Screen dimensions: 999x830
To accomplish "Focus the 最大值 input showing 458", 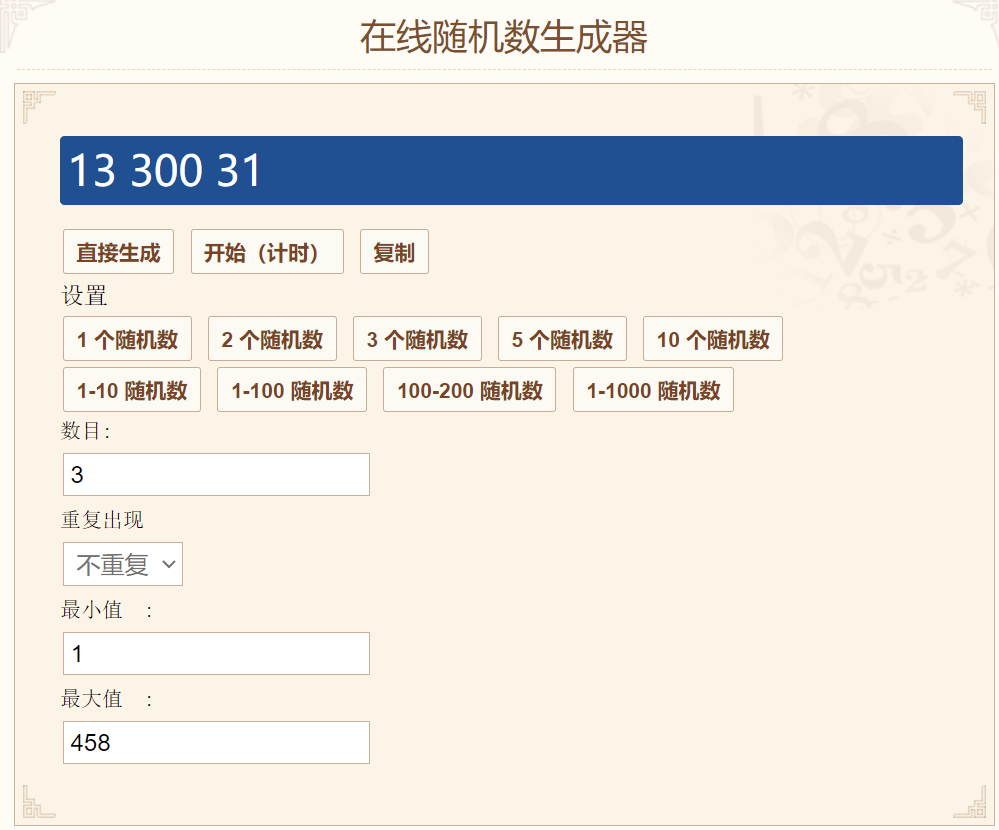I will click(216, 743).
